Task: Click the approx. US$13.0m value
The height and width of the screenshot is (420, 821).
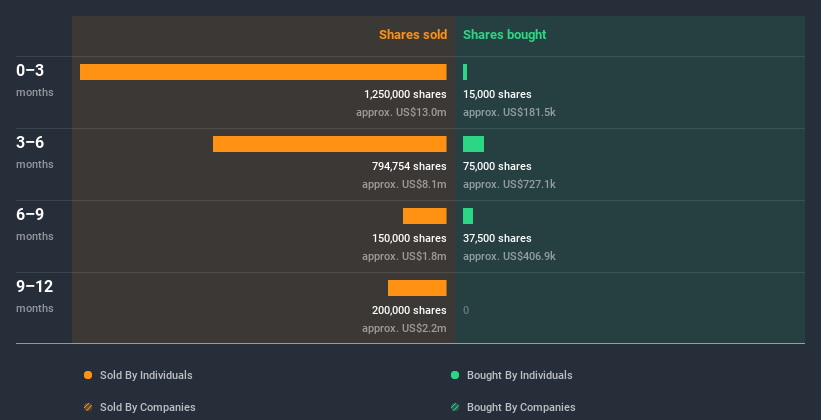Action: pyautogui.click(x=401, y=112)
